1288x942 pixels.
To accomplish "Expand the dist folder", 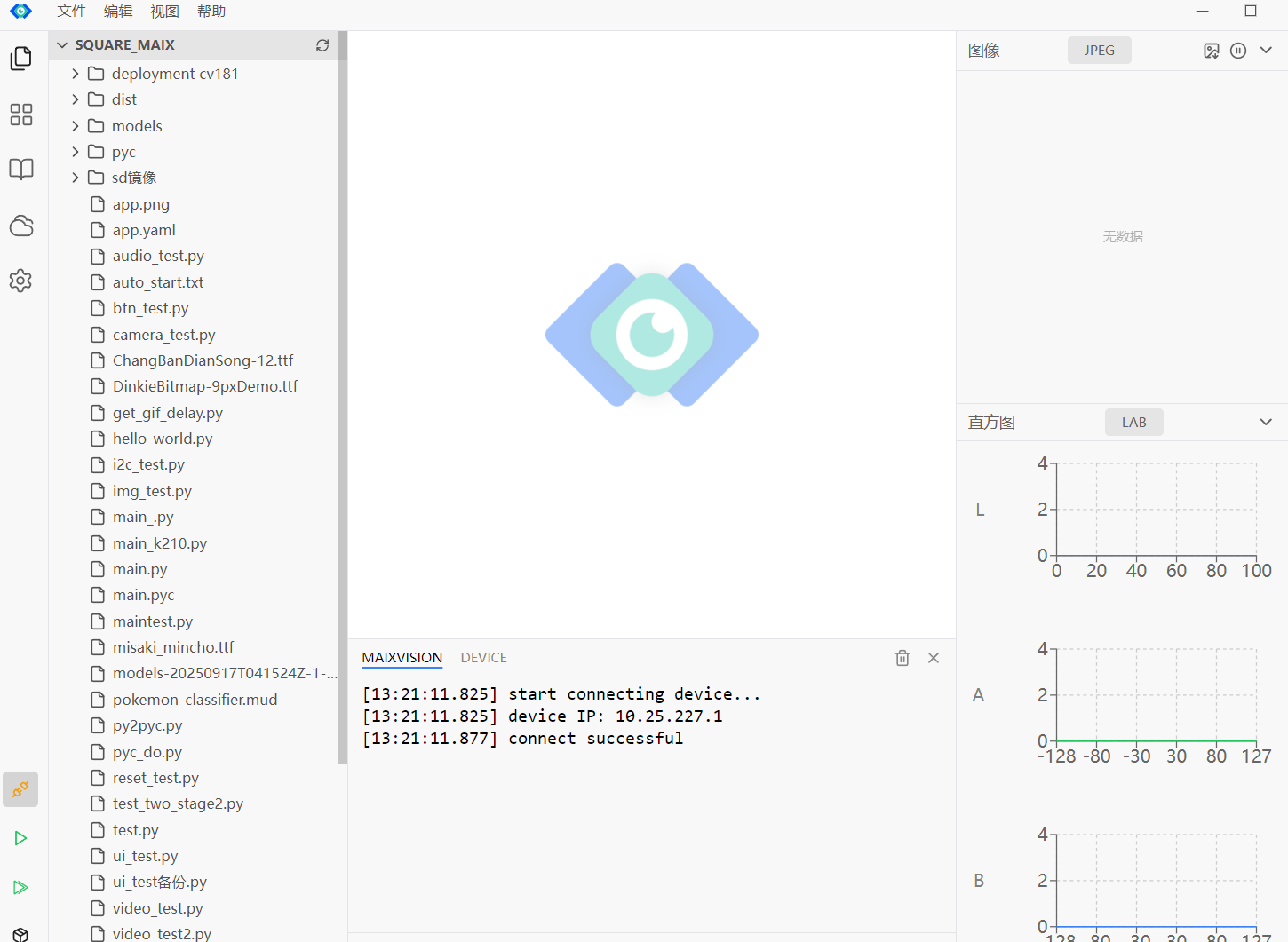I will tap(76, 99).
